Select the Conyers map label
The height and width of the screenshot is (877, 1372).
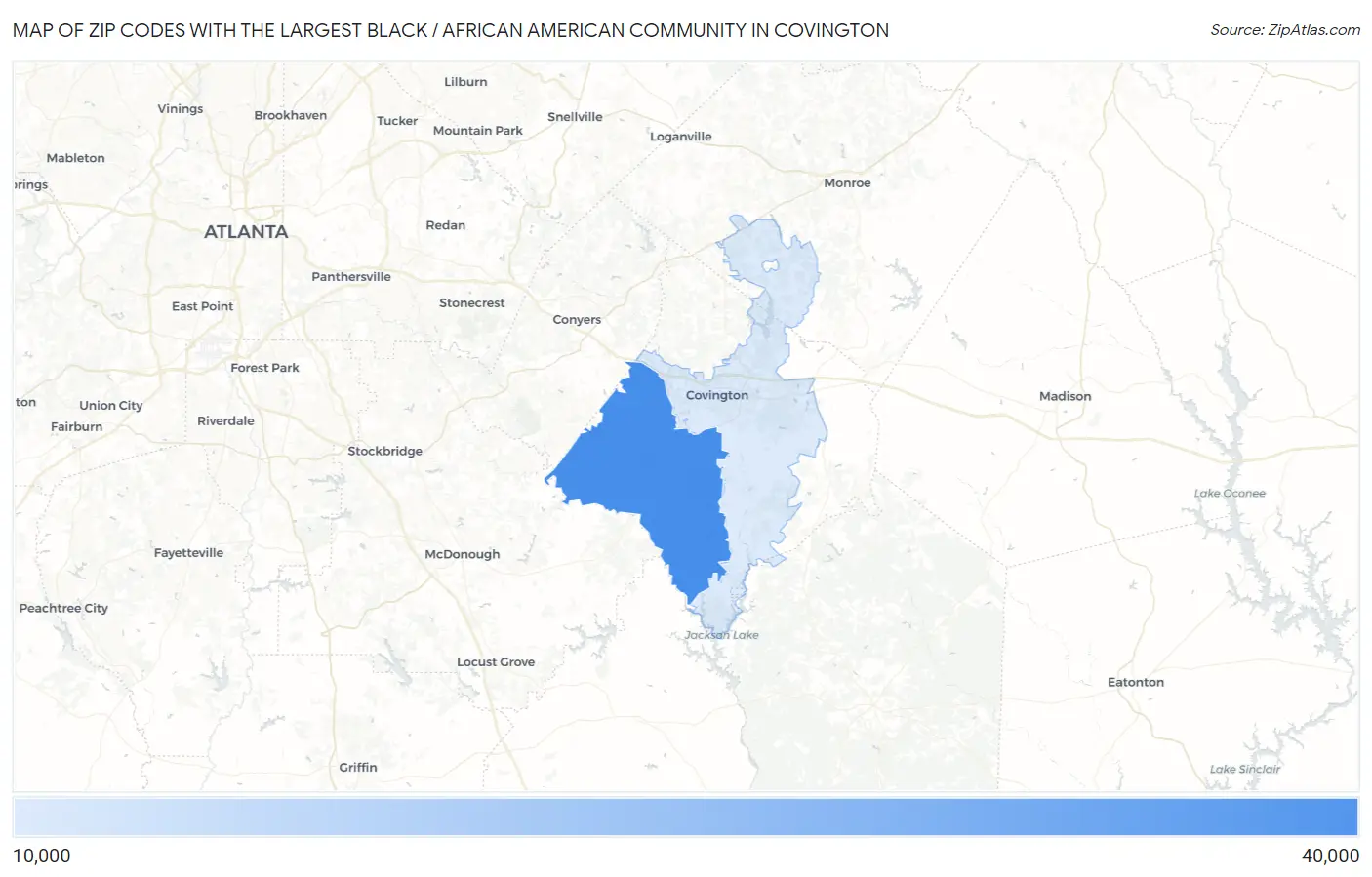coord(577,319)
